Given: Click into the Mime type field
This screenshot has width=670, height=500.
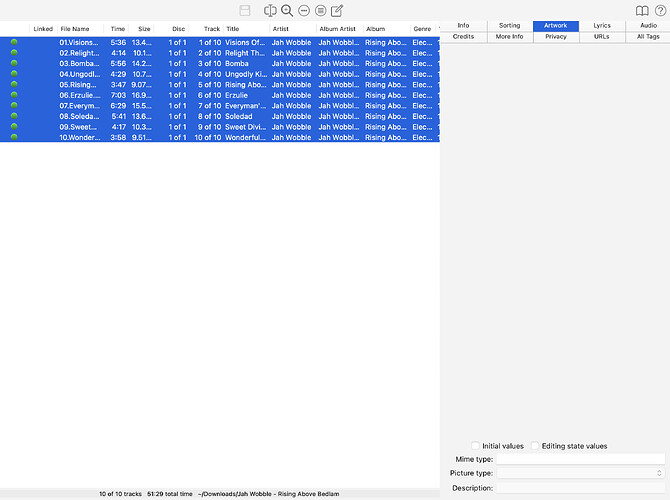Looking at the screenshot, I should pos(581,459).
